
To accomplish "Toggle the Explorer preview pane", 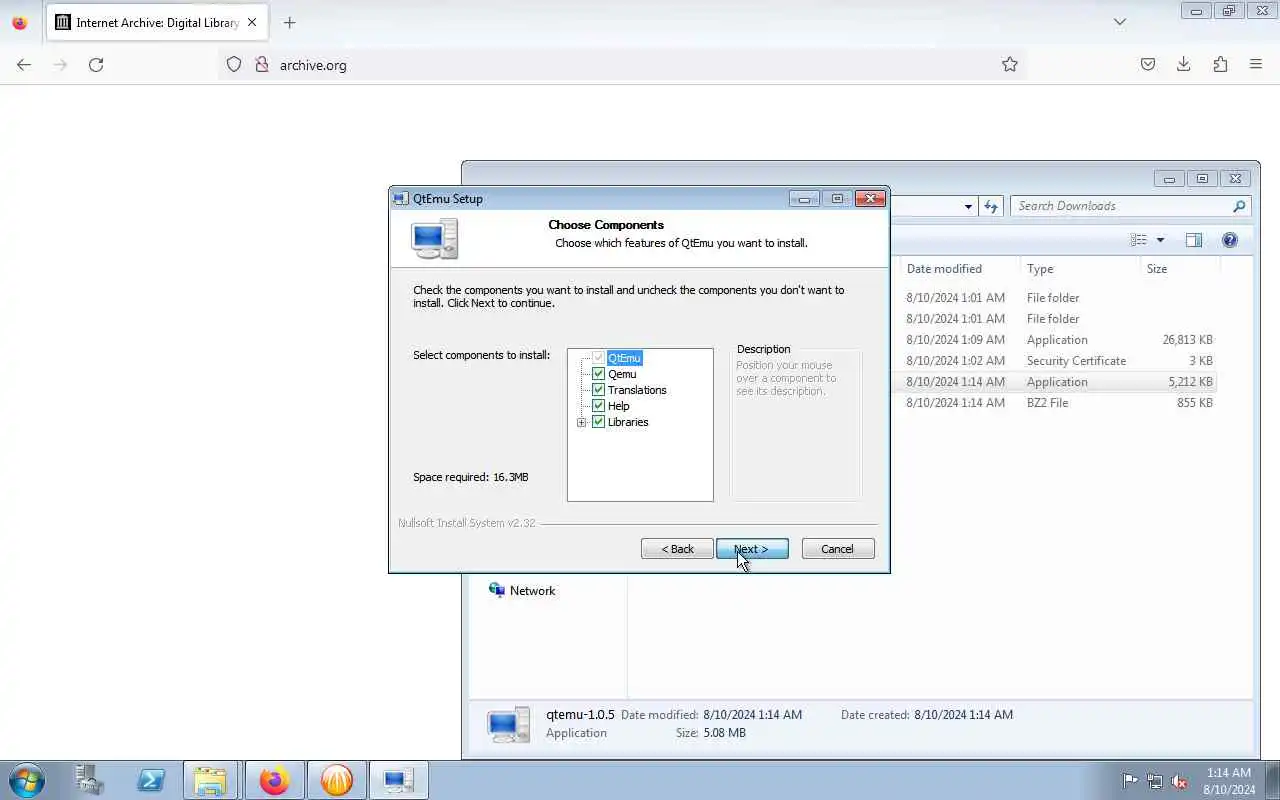I will point(1194,240).
